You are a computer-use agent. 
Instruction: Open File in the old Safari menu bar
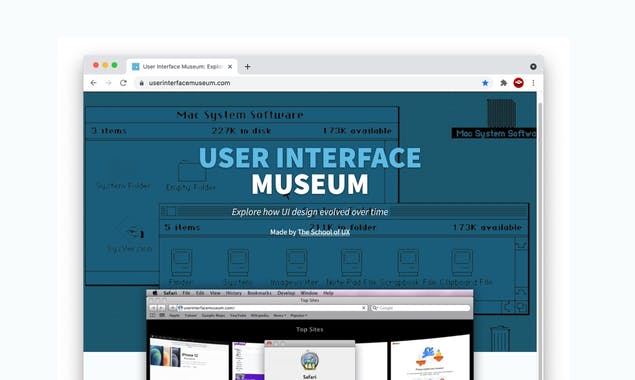pyautogui.click(x=186, y=293)
